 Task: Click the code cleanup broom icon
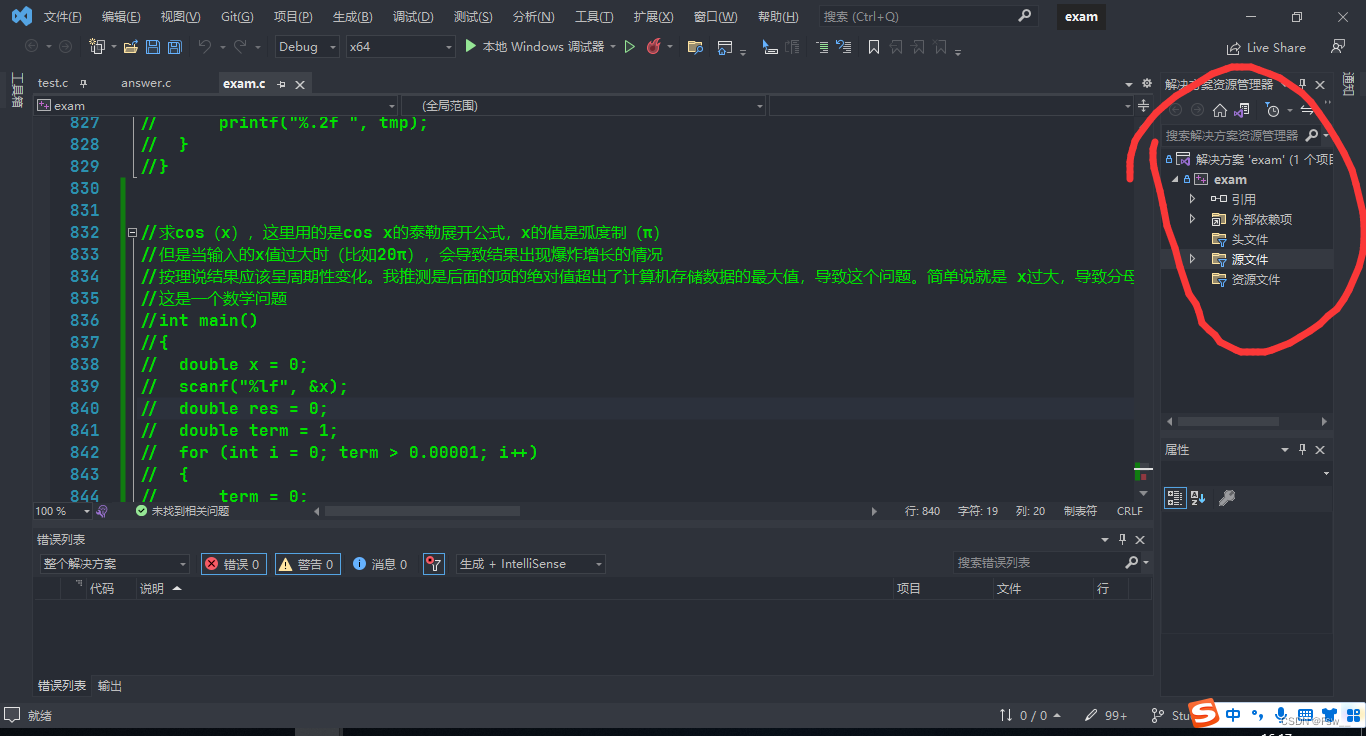click(102, 511)
